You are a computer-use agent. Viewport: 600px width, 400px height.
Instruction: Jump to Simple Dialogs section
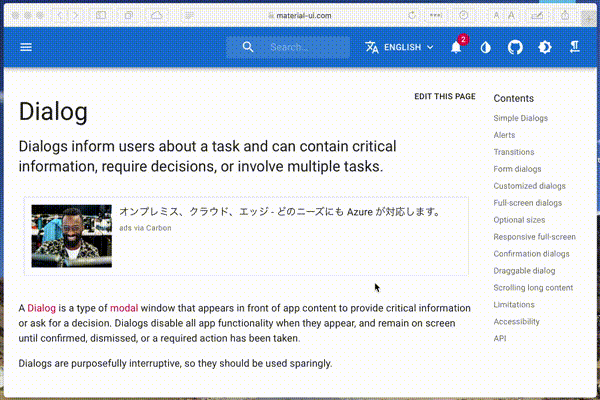[520, 118]
